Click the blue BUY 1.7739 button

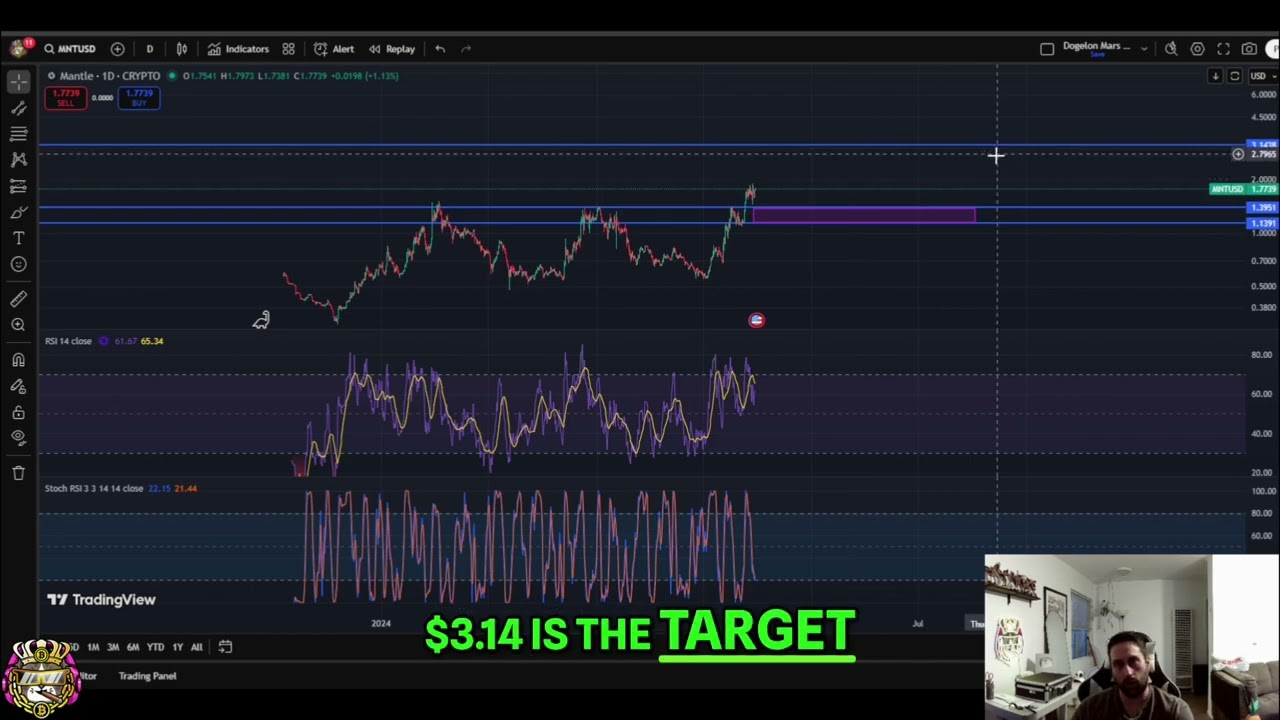tap(139, 97)
